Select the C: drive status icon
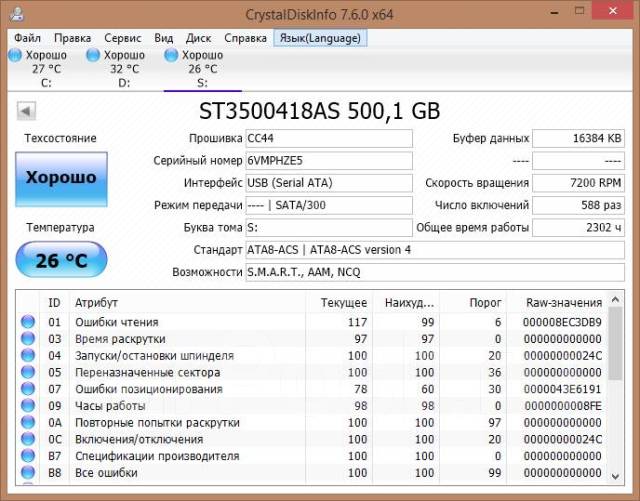This screenshot has width=640, height=501. click(x=15, y=55)
